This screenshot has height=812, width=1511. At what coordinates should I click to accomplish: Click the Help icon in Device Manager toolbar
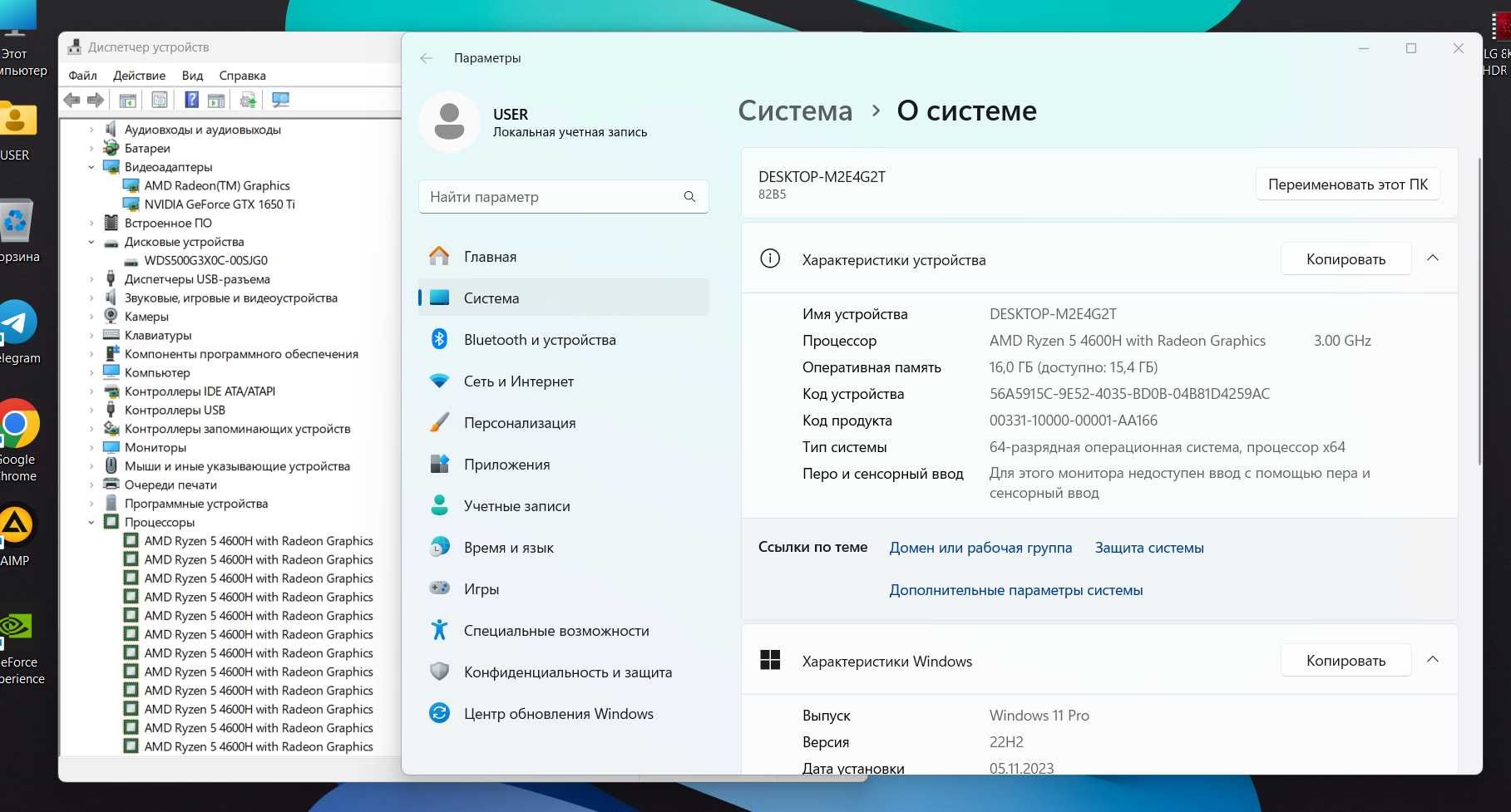click(191, 100)
